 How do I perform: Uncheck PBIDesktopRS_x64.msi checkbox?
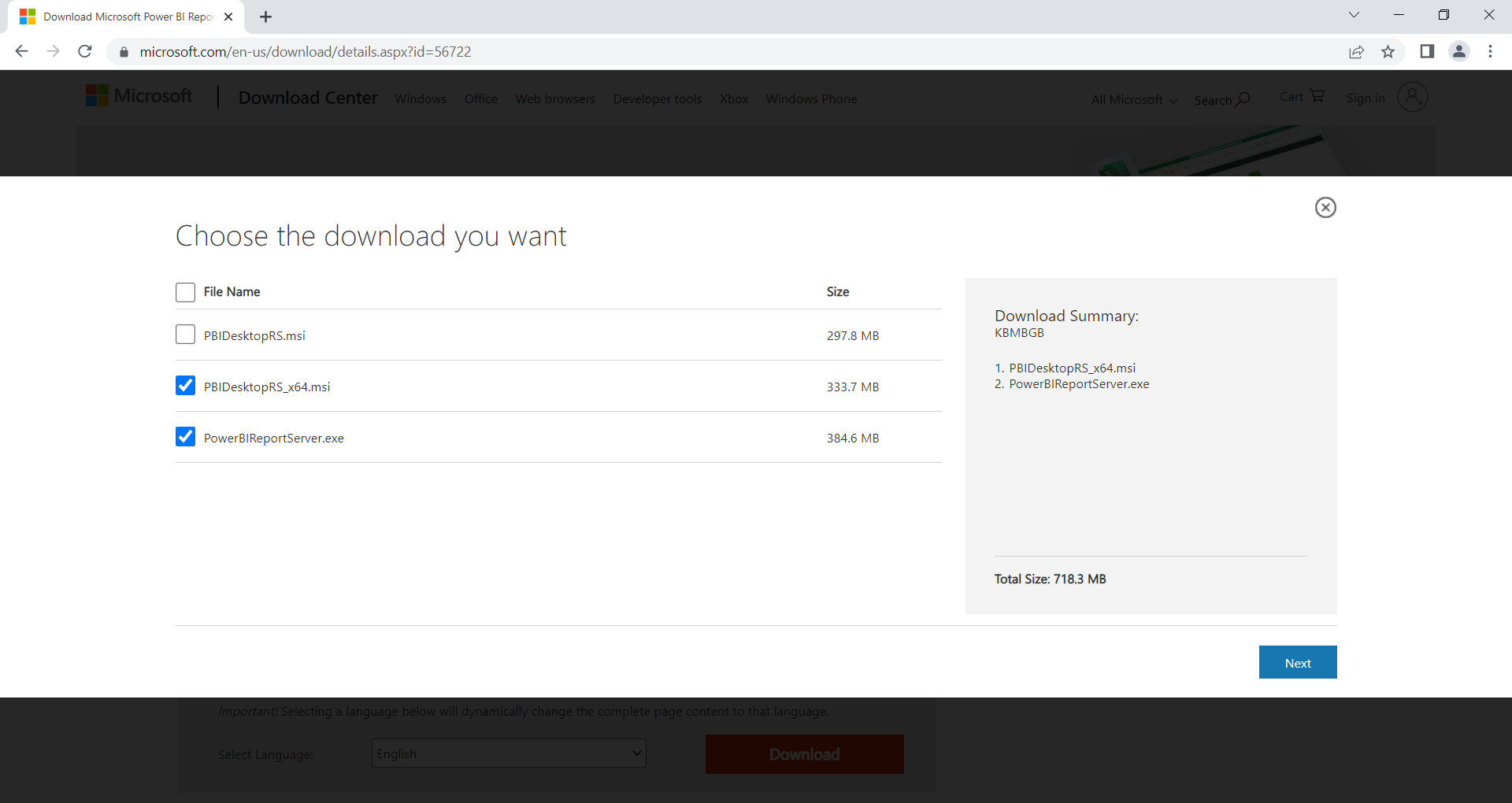pos(185,386)
